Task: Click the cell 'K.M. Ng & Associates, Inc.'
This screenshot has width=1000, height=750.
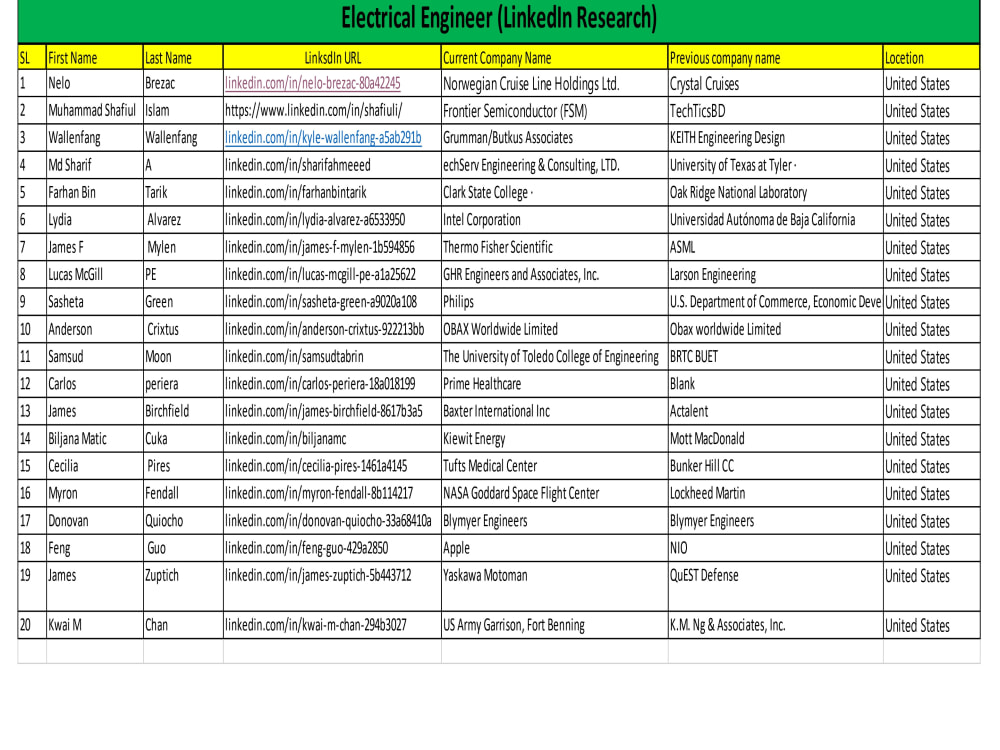Action: click(776, 626)
